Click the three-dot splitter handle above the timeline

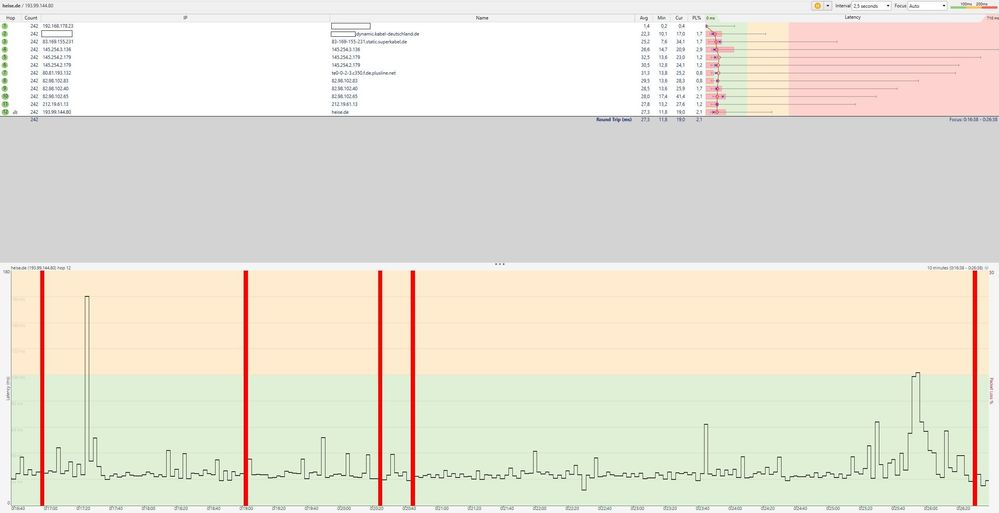pos(500,263)
